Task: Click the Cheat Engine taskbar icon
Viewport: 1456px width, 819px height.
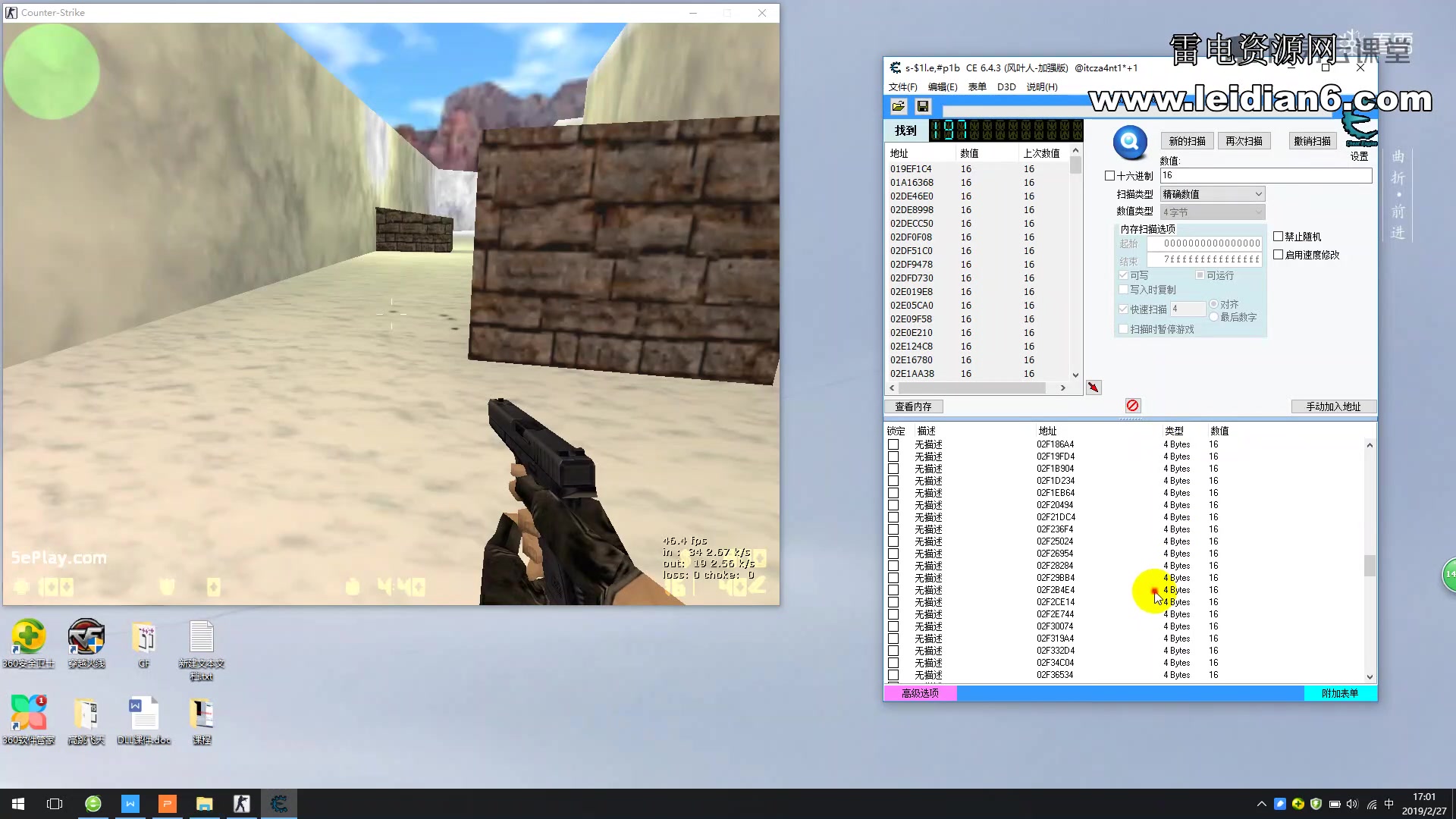Action: pos(278,804)
